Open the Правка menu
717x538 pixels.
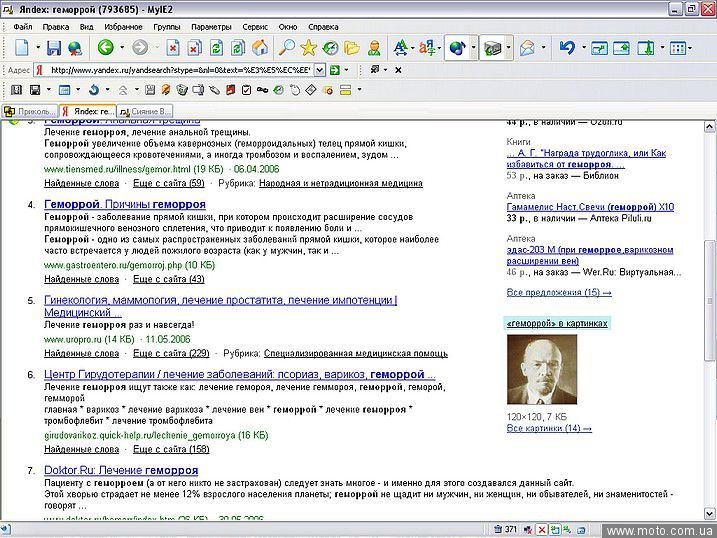click(x=56, y=27)
